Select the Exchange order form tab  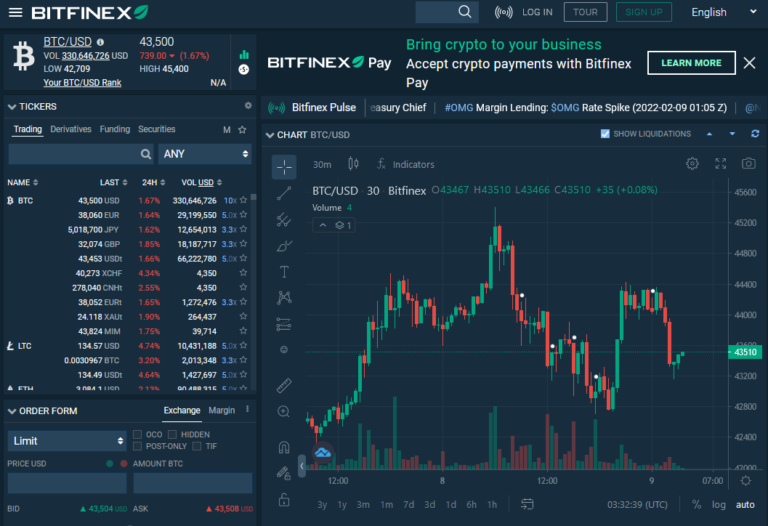[x=182, y=410]
